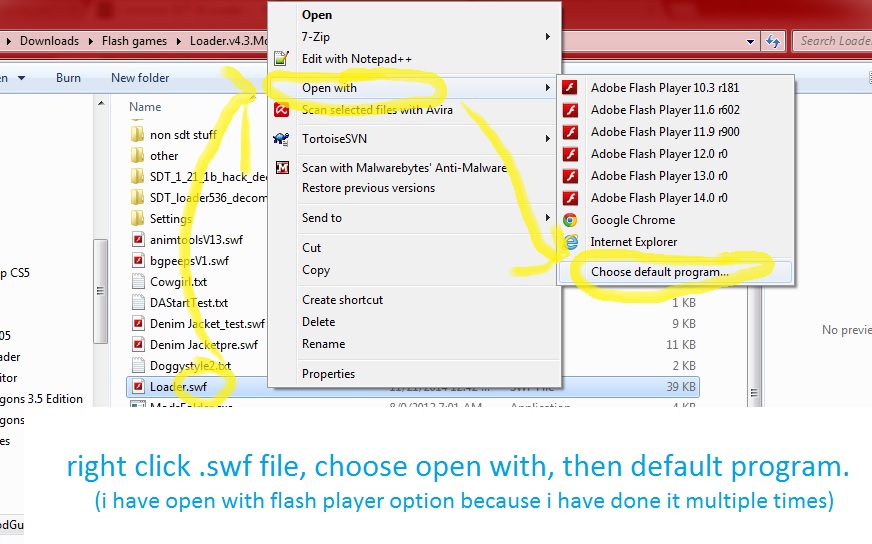The image size is (872, 544).
Task: Click the Settings folder icon
Action: tap(139, 218)
